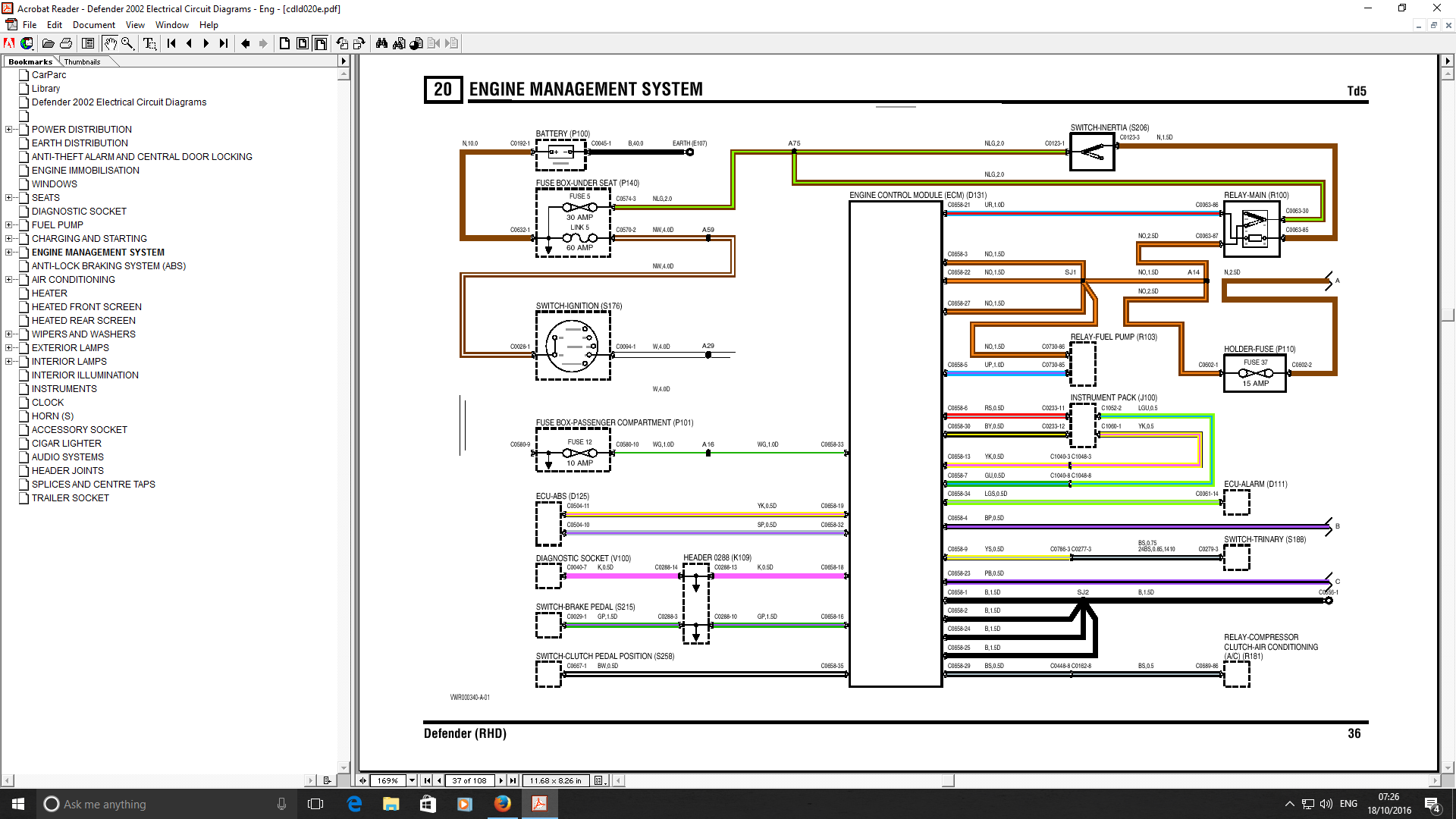This screenshot has height=819, width=1456.
Task: Open the page layout status bar menu
Action: tap(599, 780)
